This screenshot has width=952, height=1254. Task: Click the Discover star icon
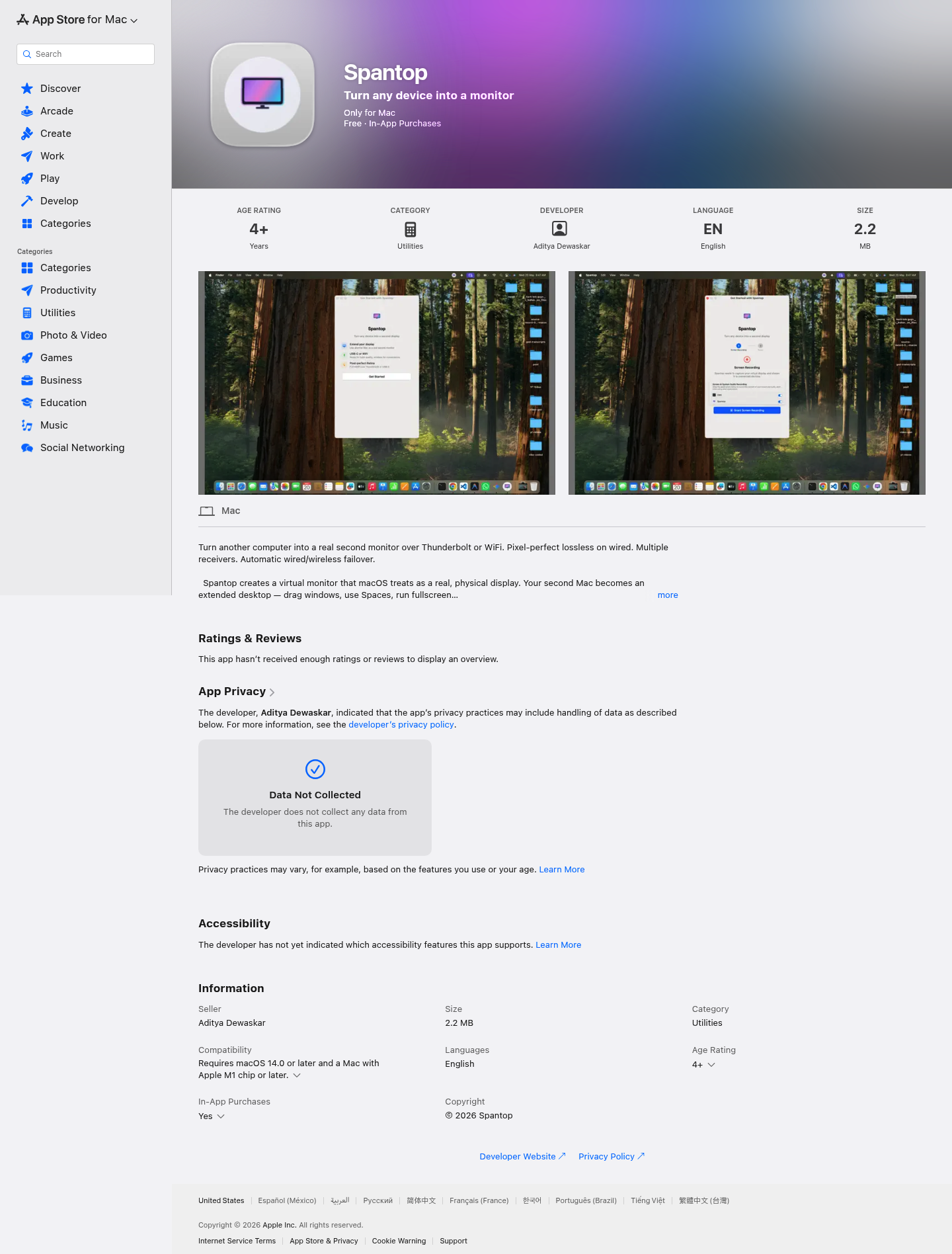27,89
